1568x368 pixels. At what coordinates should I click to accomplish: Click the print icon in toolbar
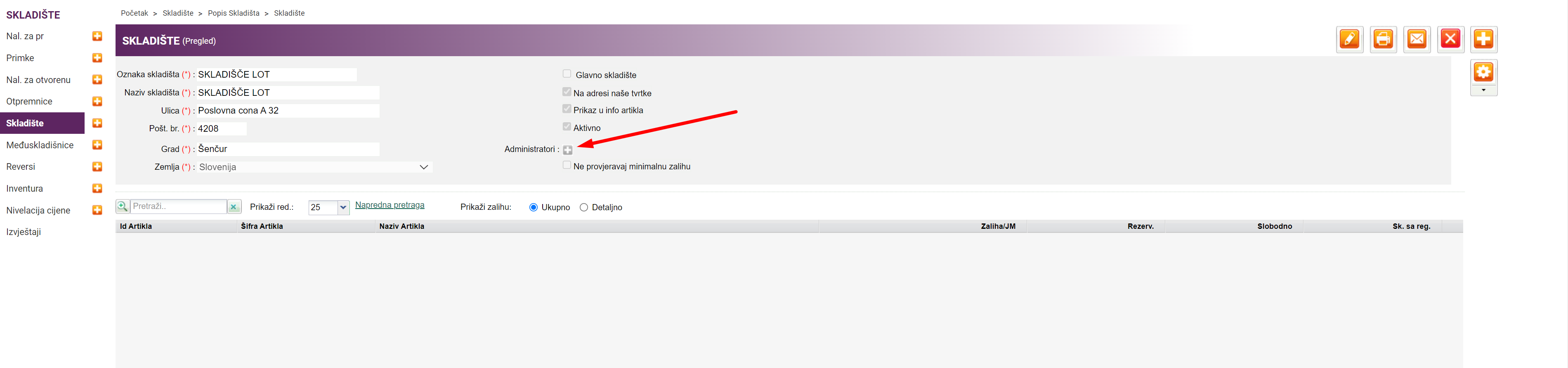(x=1383, y=40)
